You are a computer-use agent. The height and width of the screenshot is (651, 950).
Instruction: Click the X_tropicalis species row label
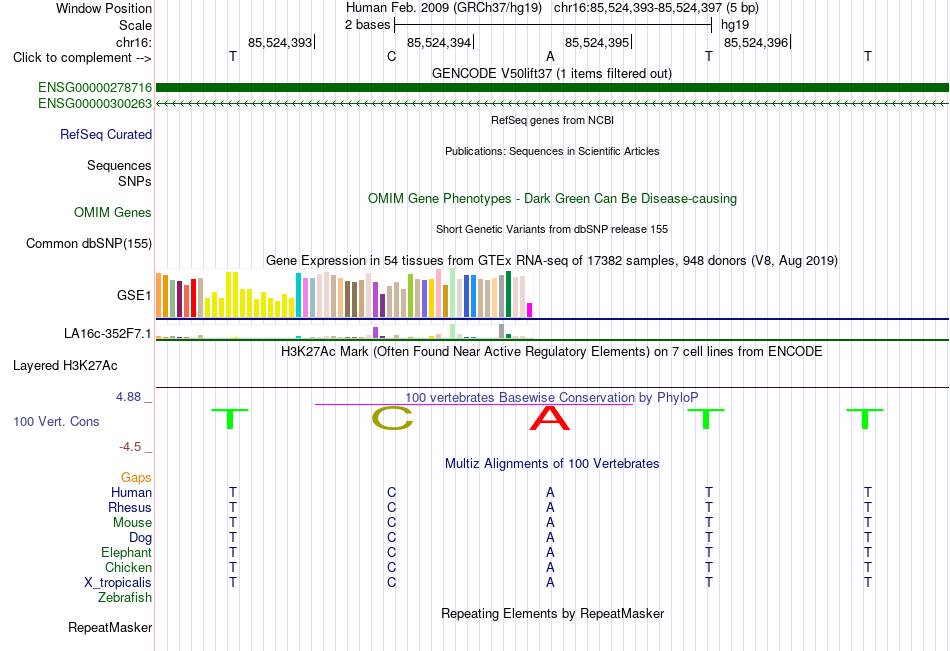click(118, 583)
